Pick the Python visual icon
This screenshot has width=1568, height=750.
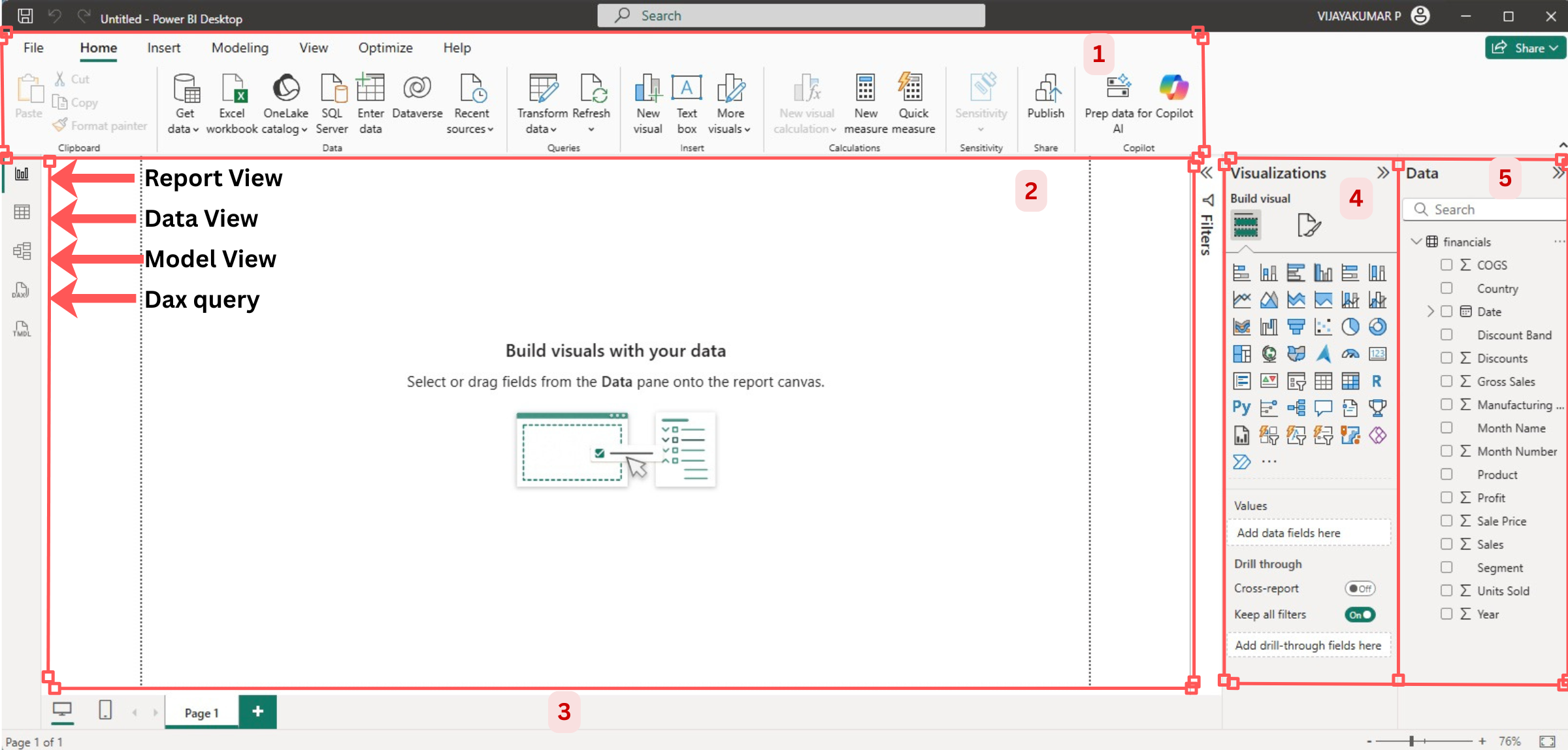click(x=1241, y=408)
